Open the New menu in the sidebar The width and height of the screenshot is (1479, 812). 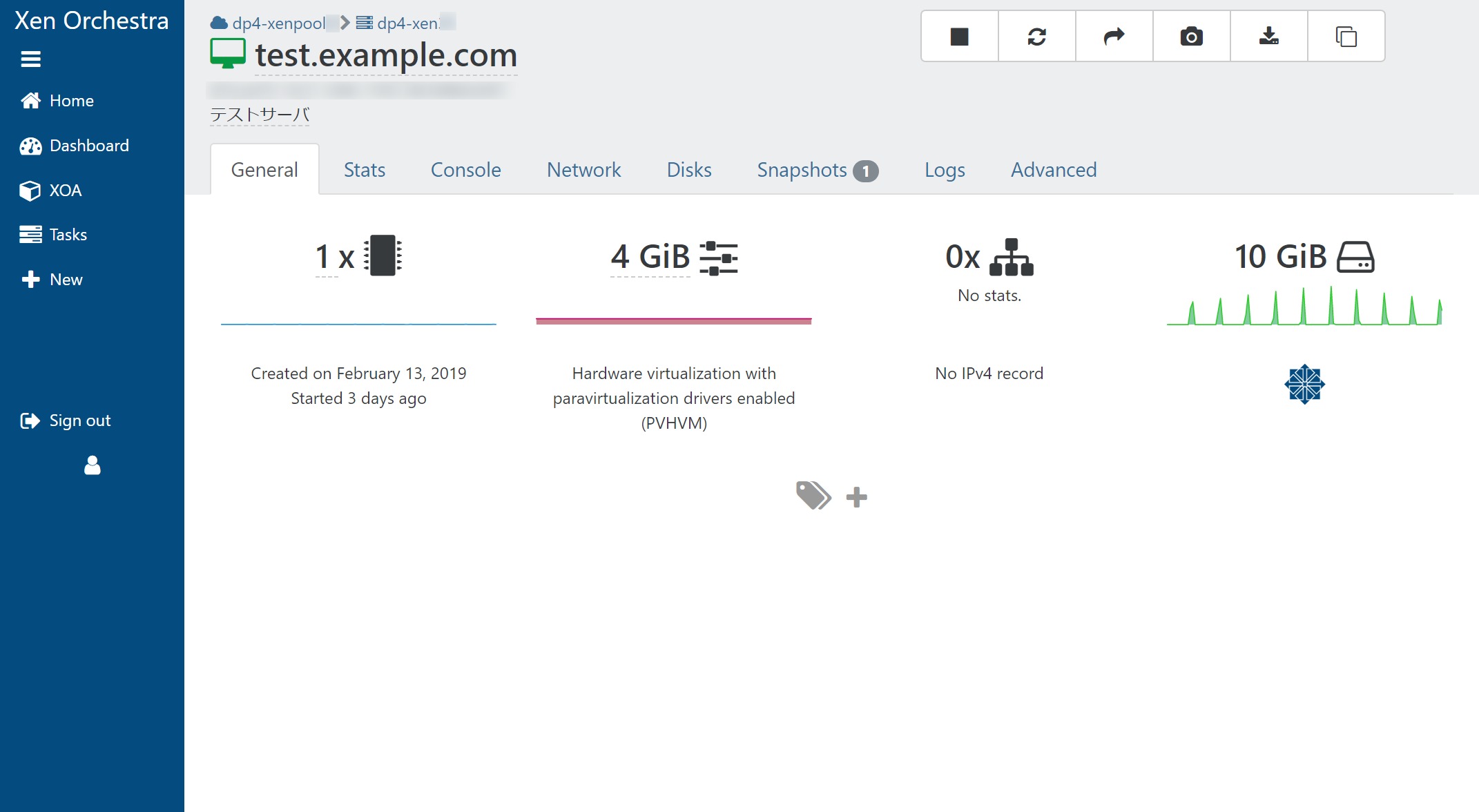52,280
